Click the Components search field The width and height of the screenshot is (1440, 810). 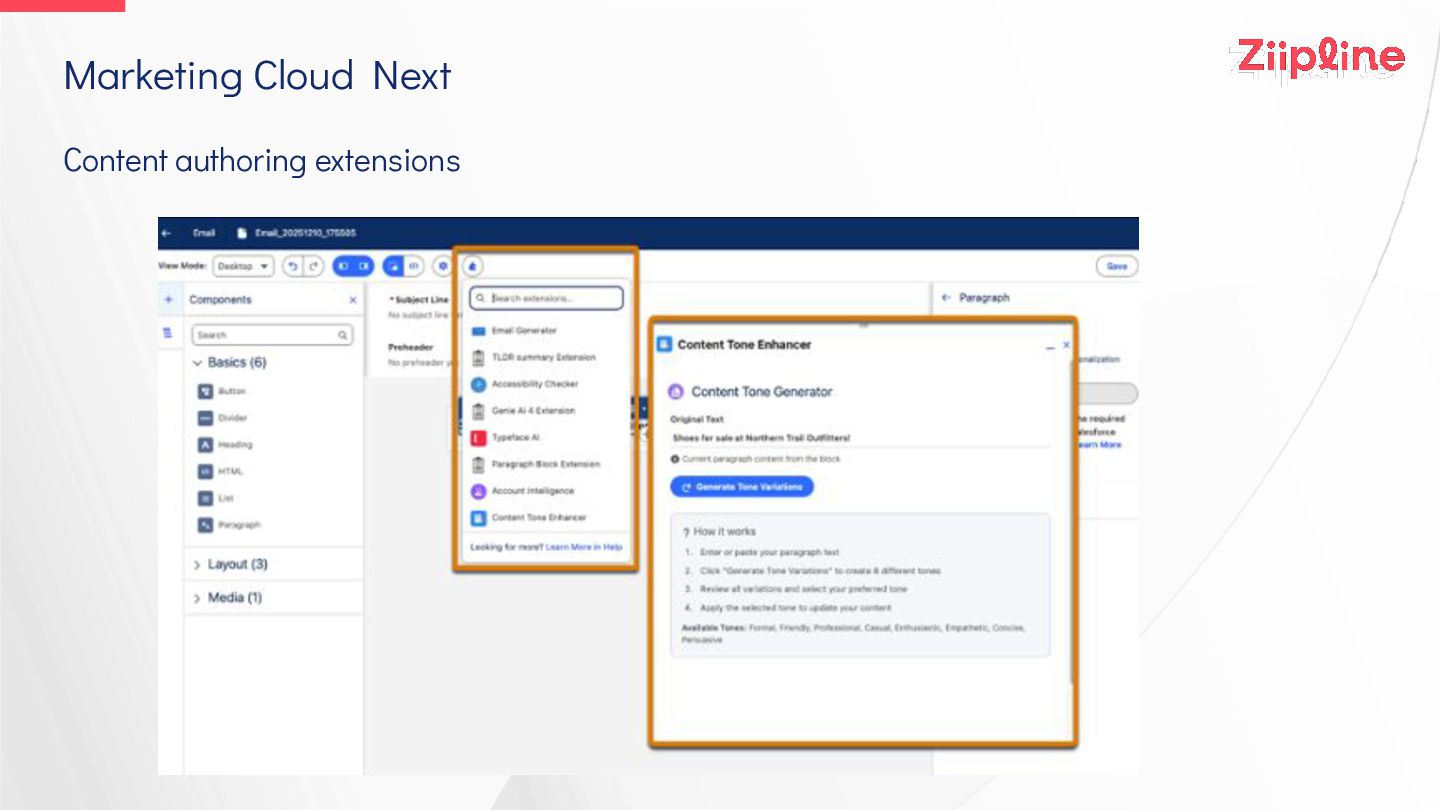[x=272, y=335]
